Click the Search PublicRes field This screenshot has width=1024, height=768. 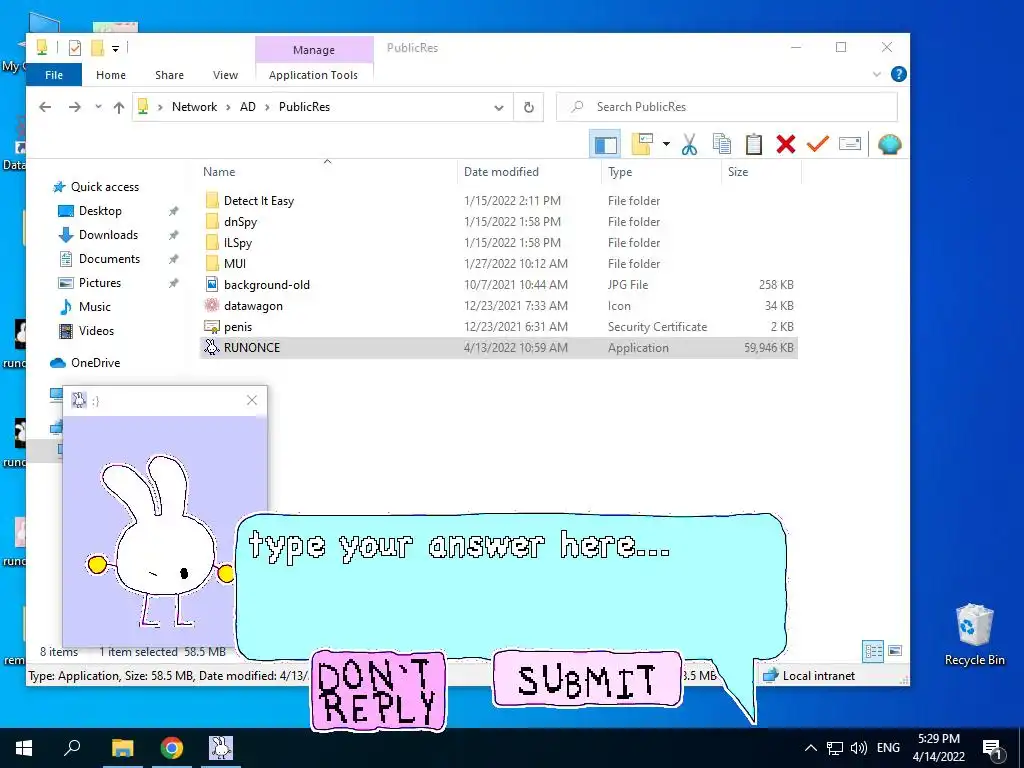click(x=727, y=107)
